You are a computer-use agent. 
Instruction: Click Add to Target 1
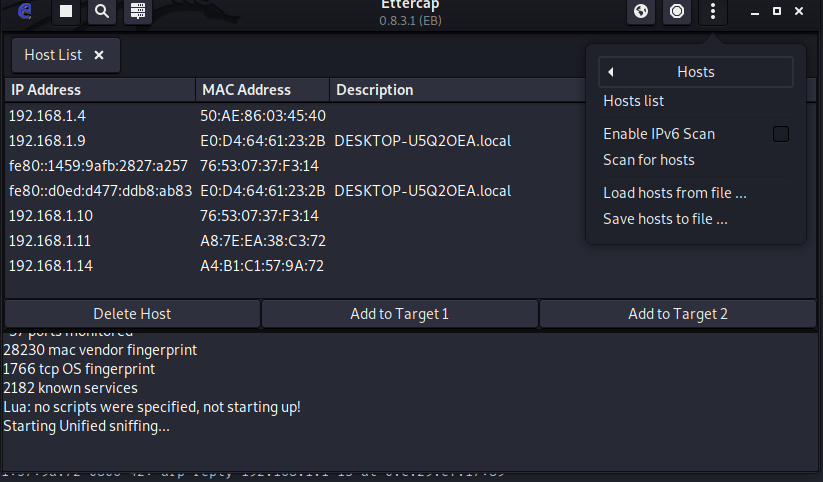click(x=399, y=314)
